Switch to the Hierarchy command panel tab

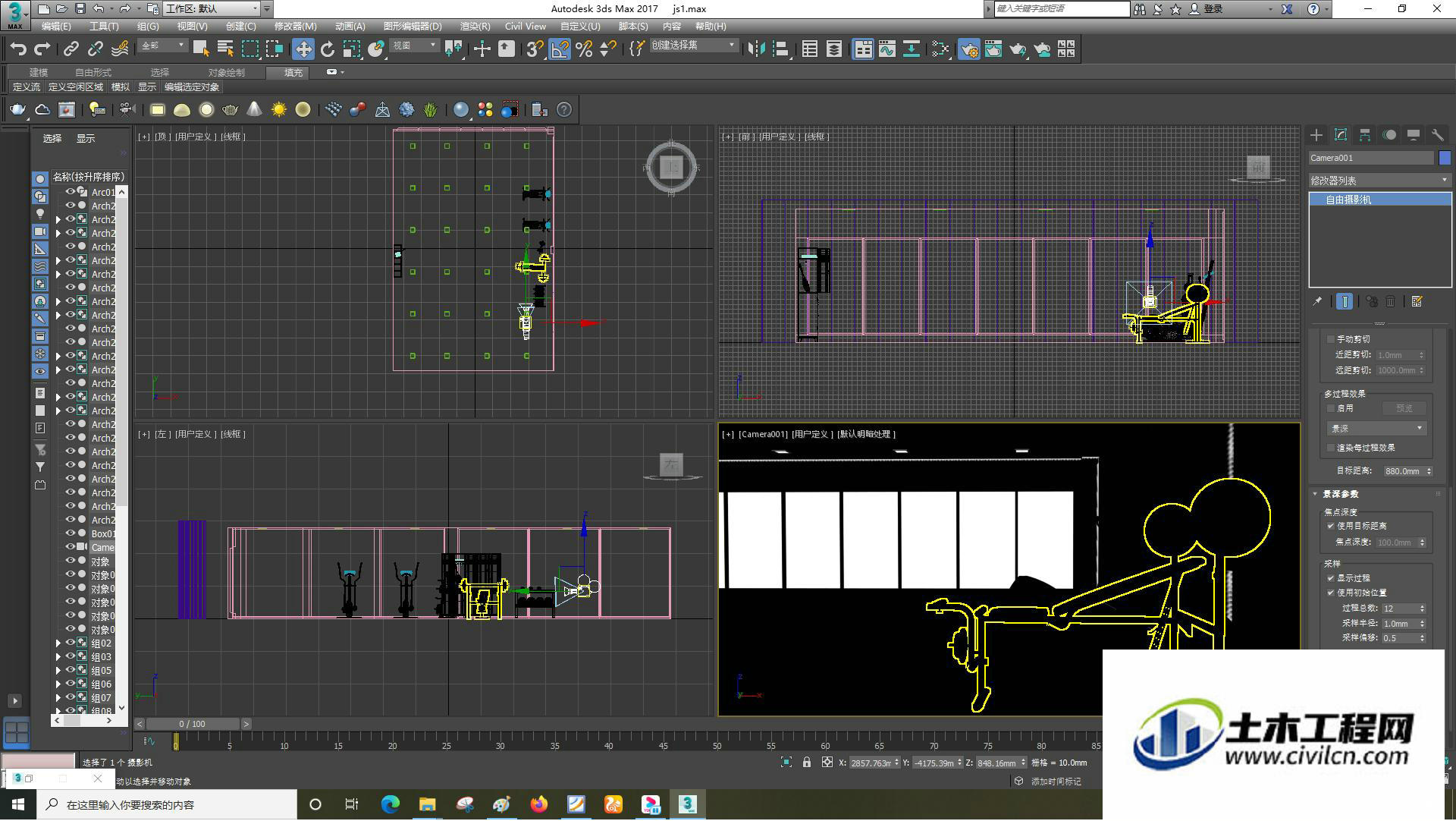coord(1365,135)
